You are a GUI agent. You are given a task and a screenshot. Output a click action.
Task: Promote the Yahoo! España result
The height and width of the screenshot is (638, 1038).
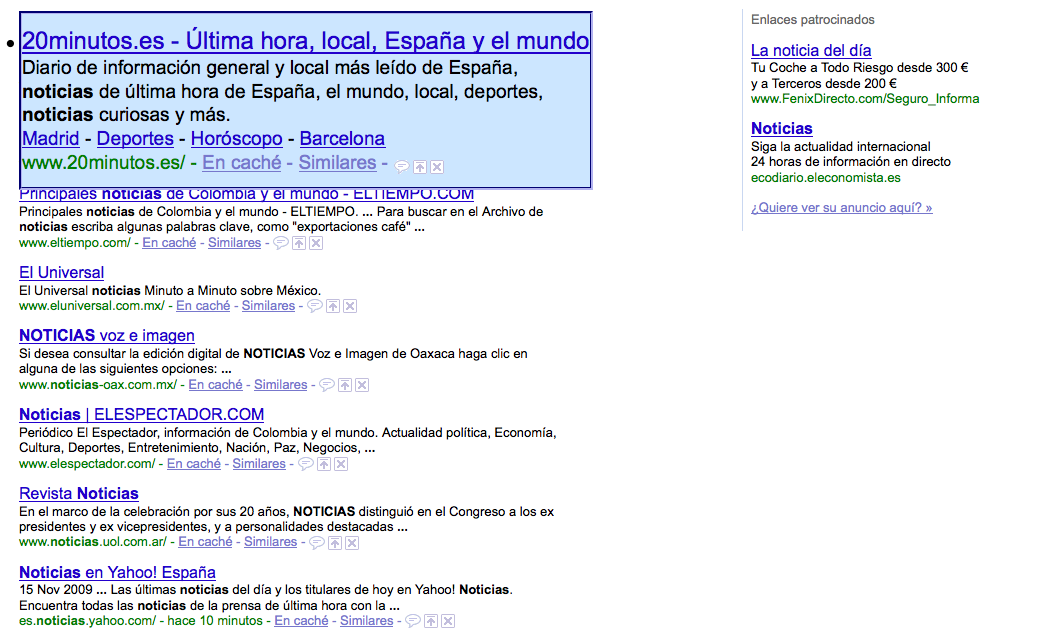[x=431, y=621]
